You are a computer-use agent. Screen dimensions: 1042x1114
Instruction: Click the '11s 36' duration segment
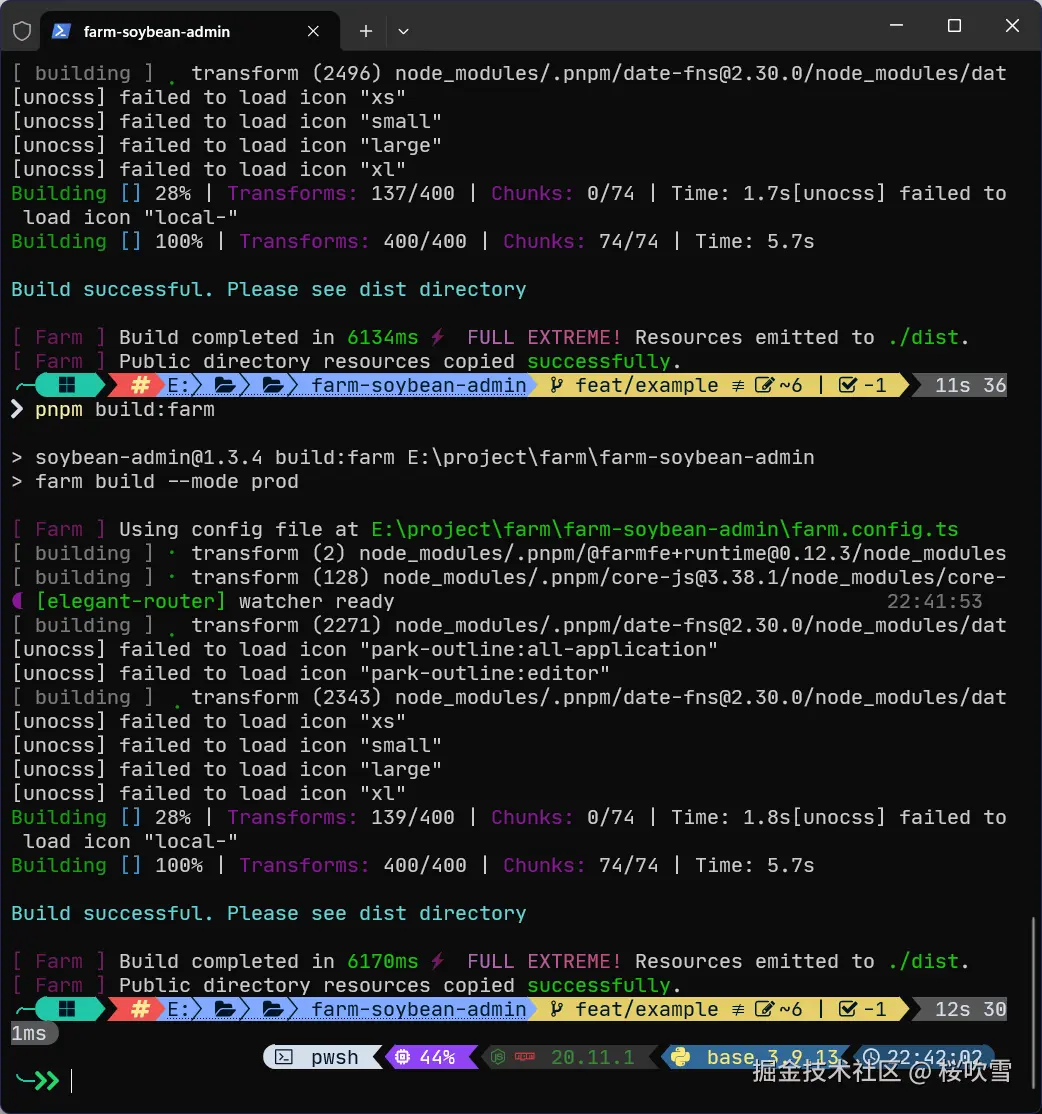(970, 385)
